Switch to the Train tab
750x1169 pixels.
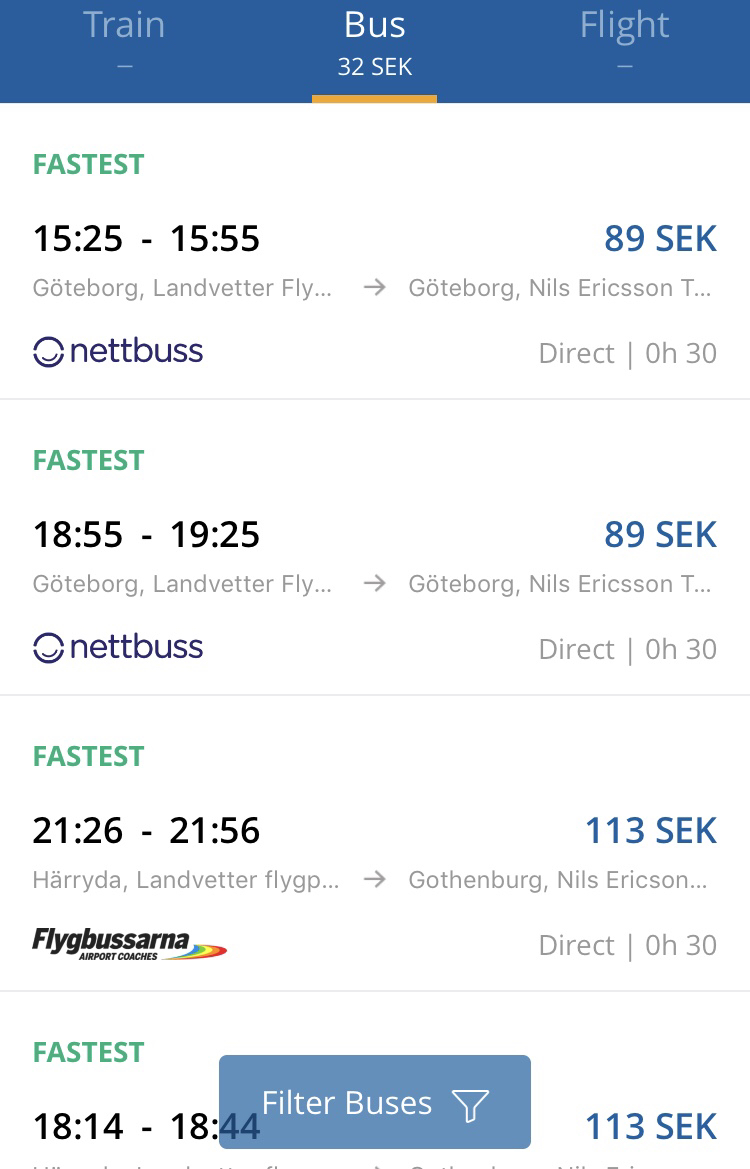point(124,40)
